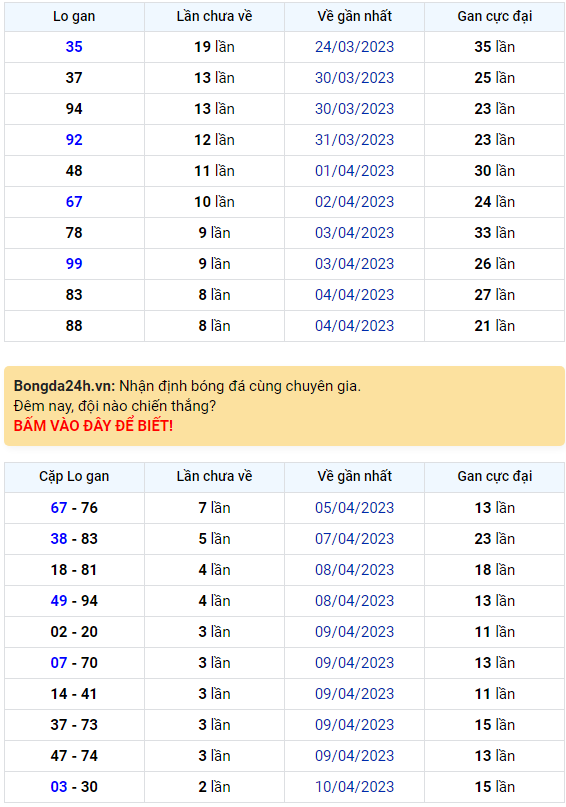
Task: Open the date 07/04/2023
Action: [355, 539]
